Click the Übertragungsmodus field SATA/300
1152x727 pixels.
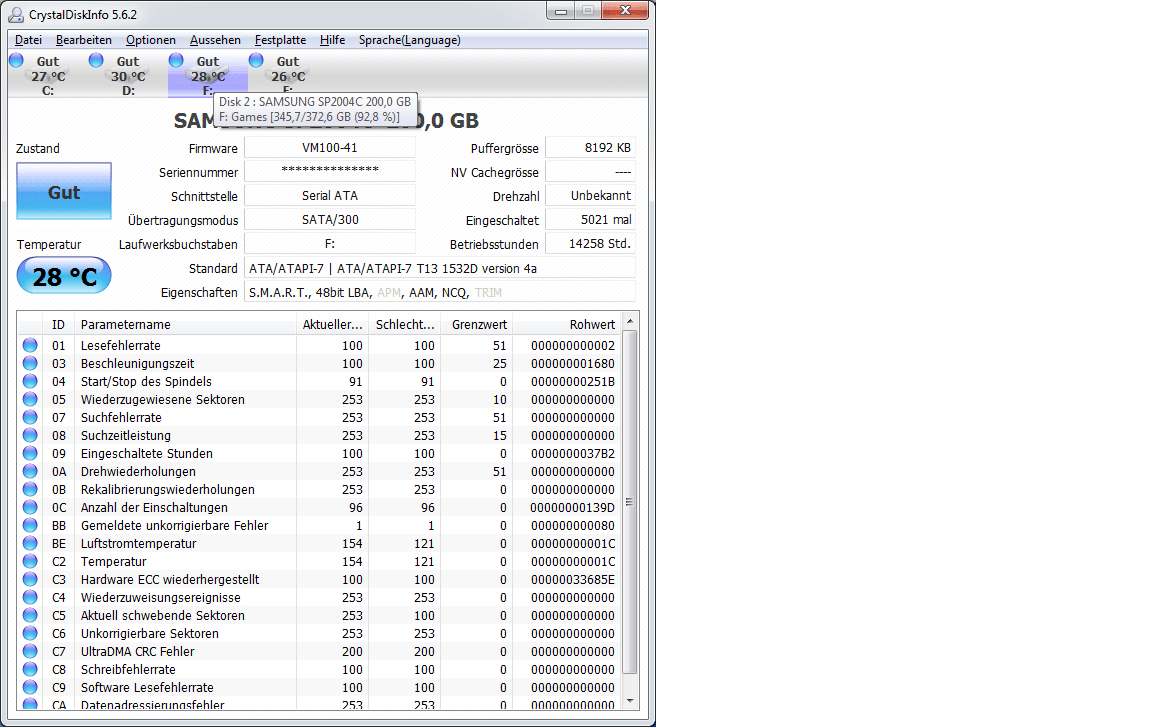tap(330, 220)
